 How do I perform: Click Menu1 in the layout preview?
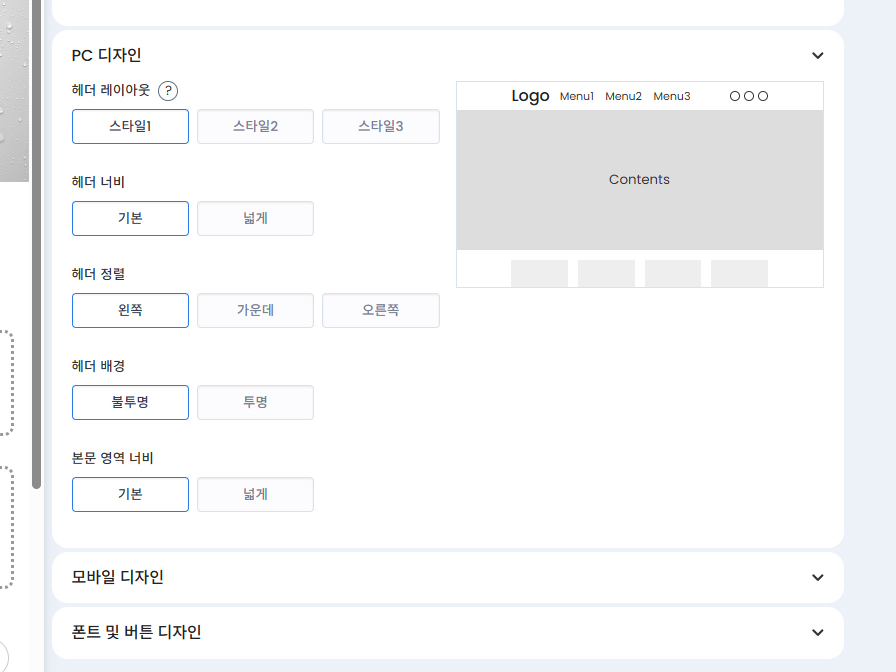point(577,96)
